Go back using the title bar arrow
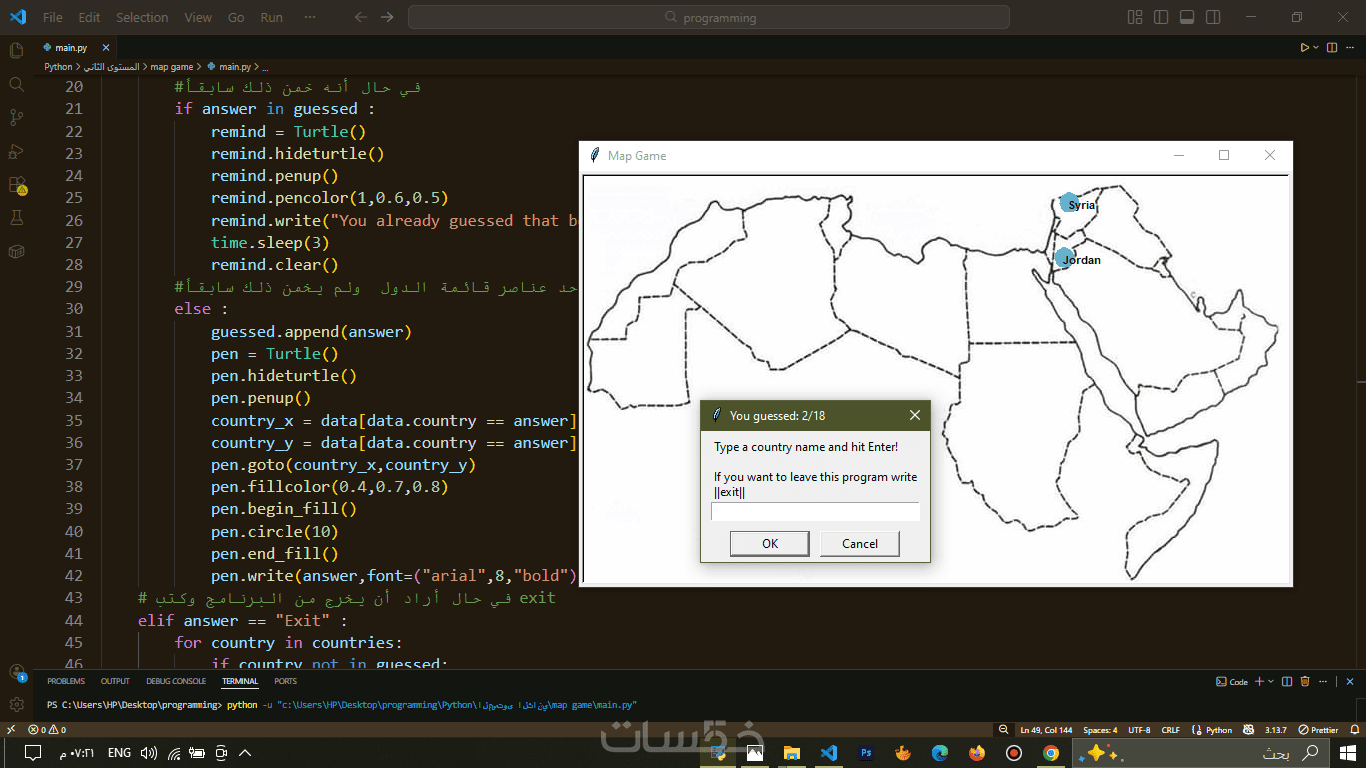1366x768 pixels. 361,17
